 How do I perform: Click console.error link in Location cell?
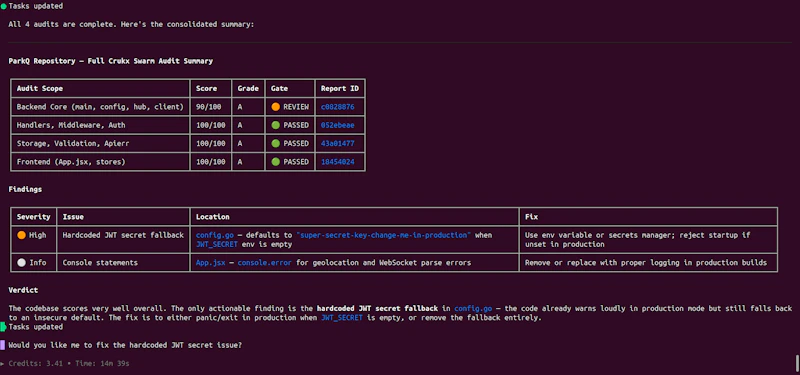click(x=264, y=263)
